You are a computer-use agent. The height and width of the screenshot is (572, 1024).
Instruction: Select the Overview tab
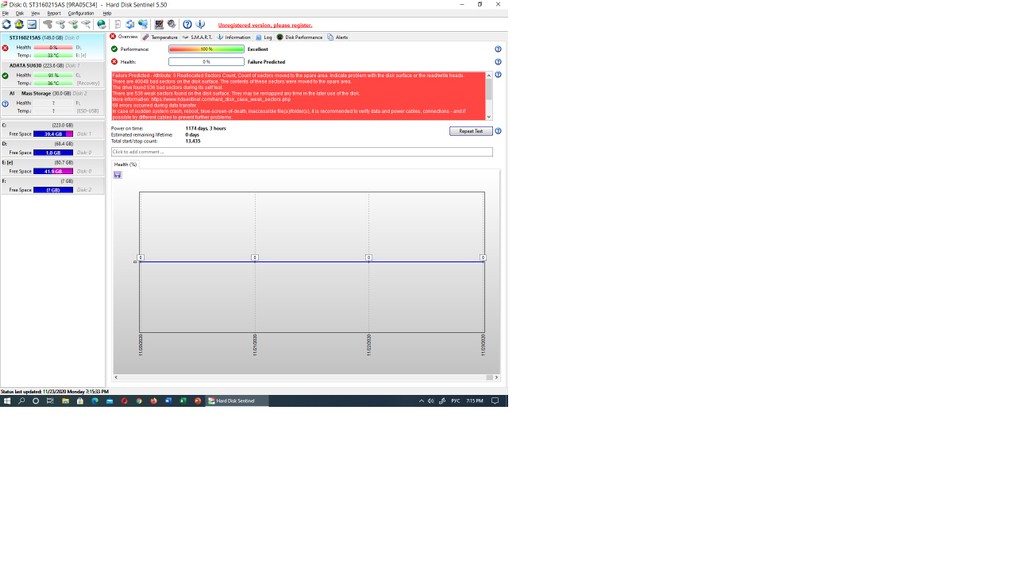124,37
